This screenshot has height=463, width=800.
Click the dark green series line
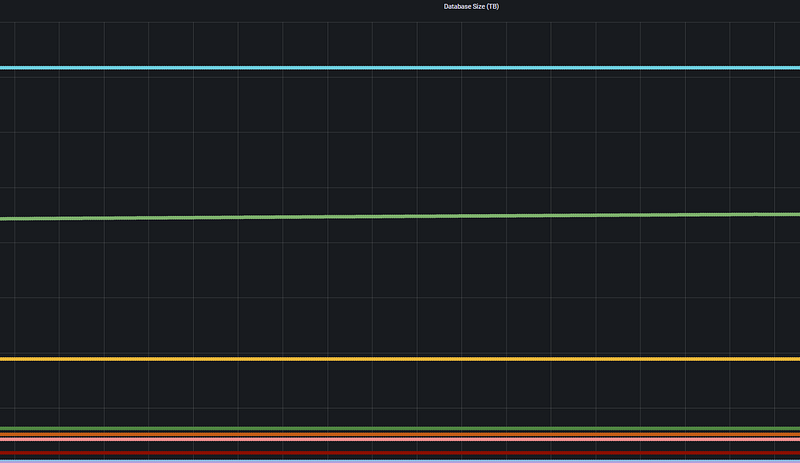(x=400, y=429)
